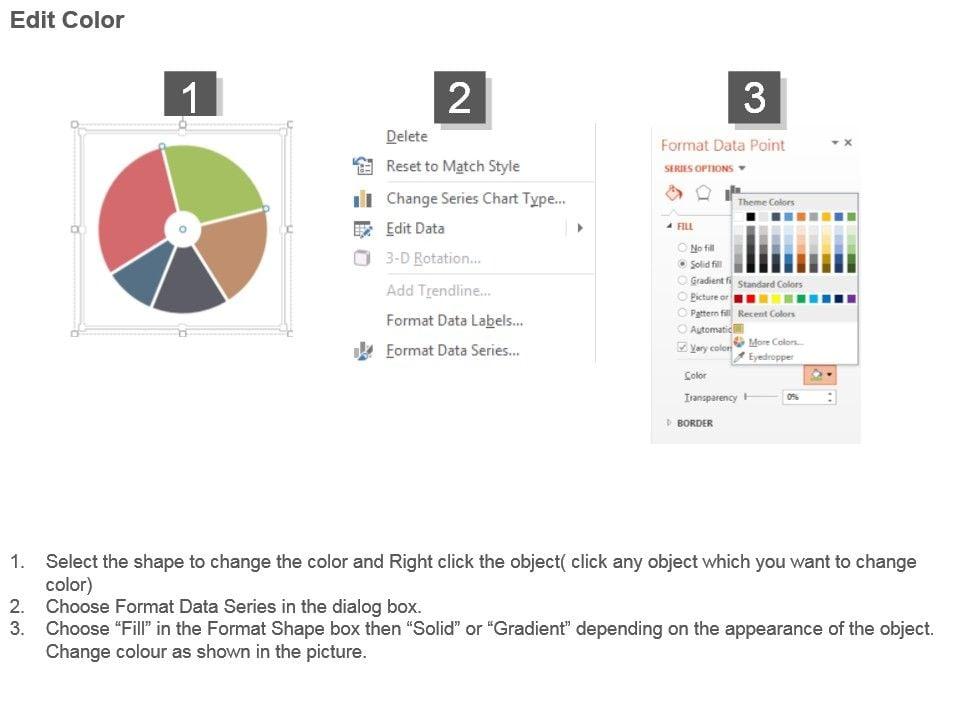Click the Reset to Match Style icon

click(x=362, y=167)
